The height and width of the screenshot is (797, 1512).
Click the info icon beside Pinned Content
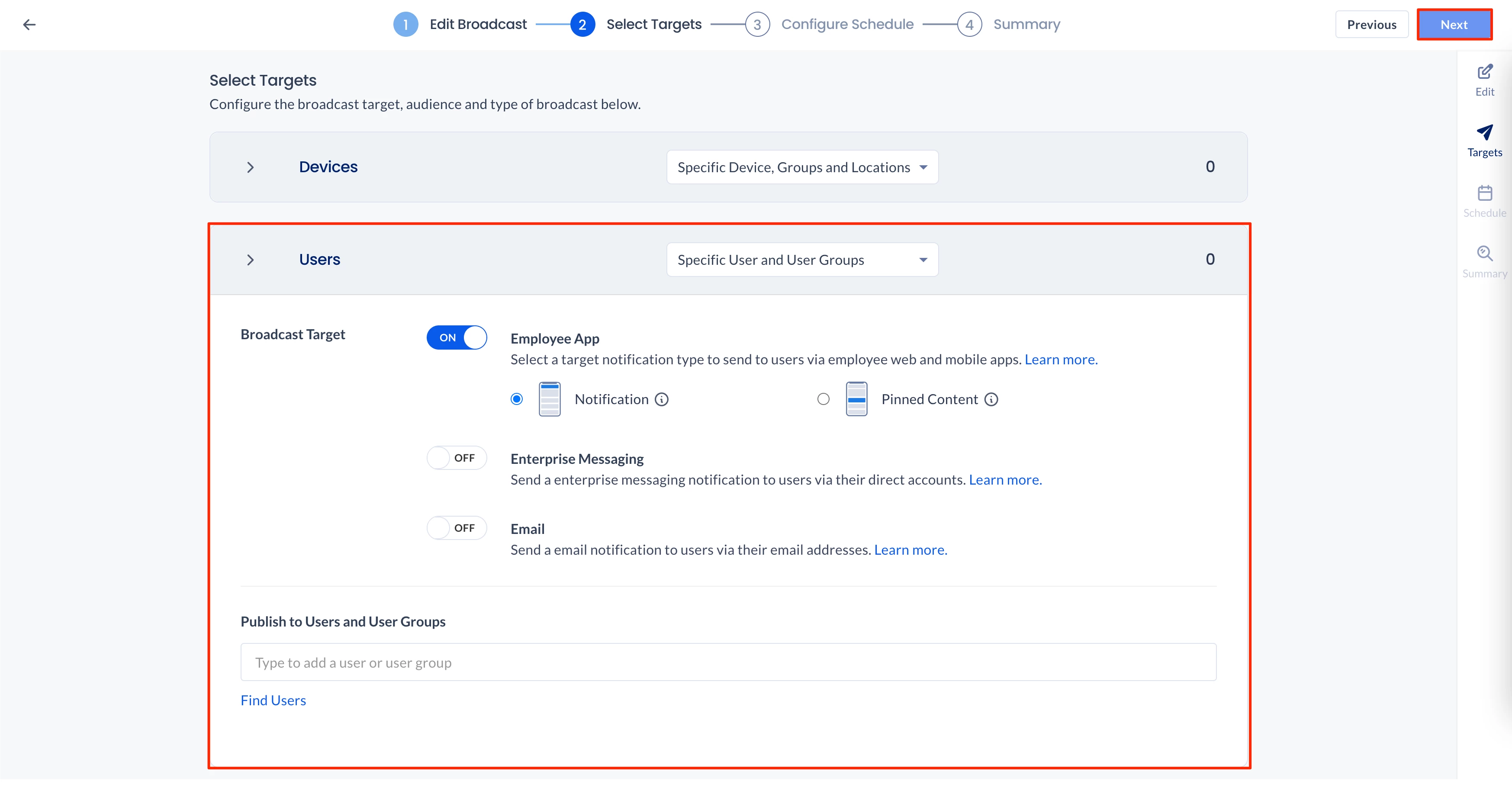coord(991,400)
